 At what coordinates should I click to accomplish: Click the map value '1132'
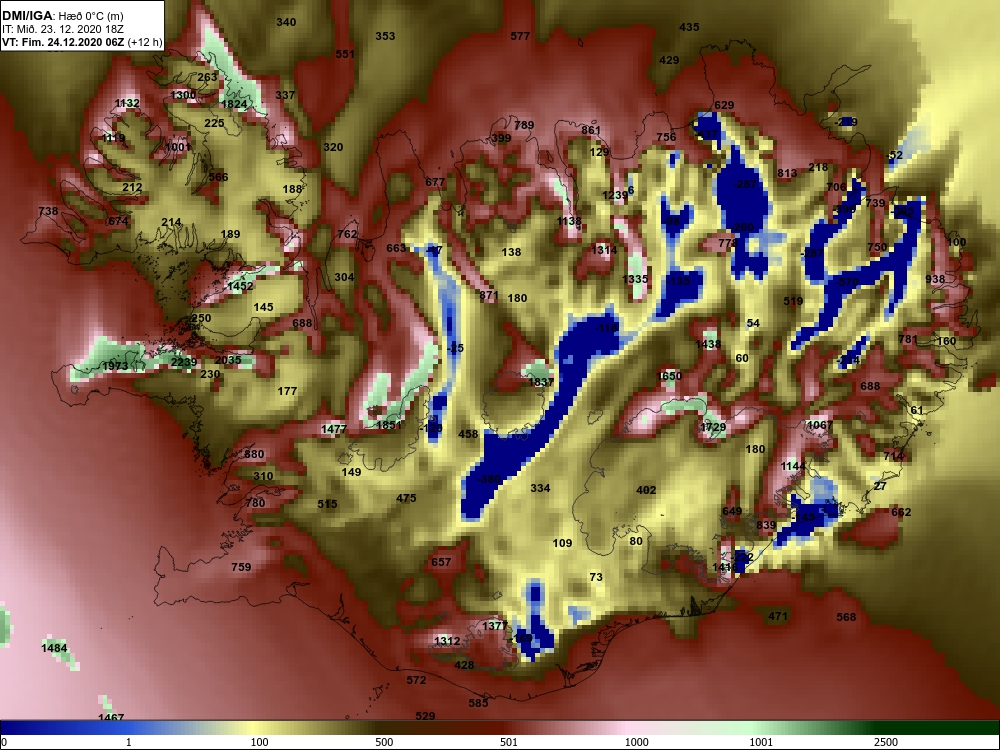(127, 103)
